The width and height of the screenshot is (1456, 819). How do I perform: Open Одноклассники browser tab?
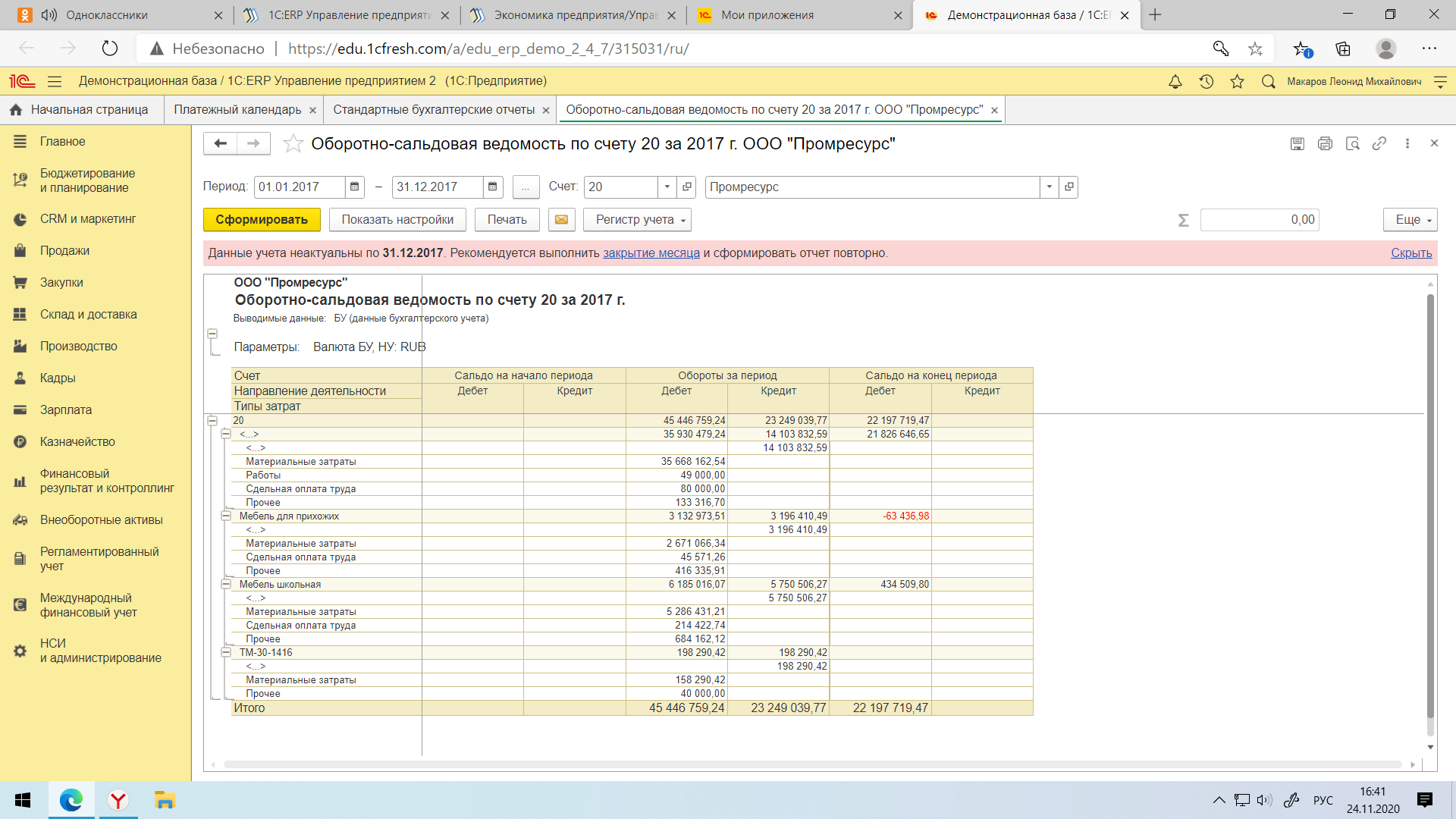coord(107,15)
